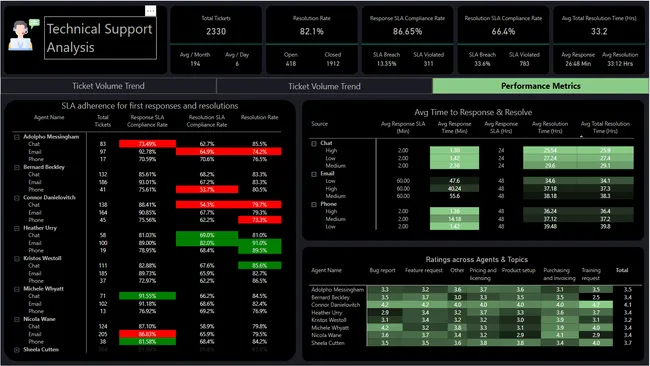650x366 pixels.
Task: Click the green 85.6% Kristos Westoll Chat cell
Action: point(260,266)
